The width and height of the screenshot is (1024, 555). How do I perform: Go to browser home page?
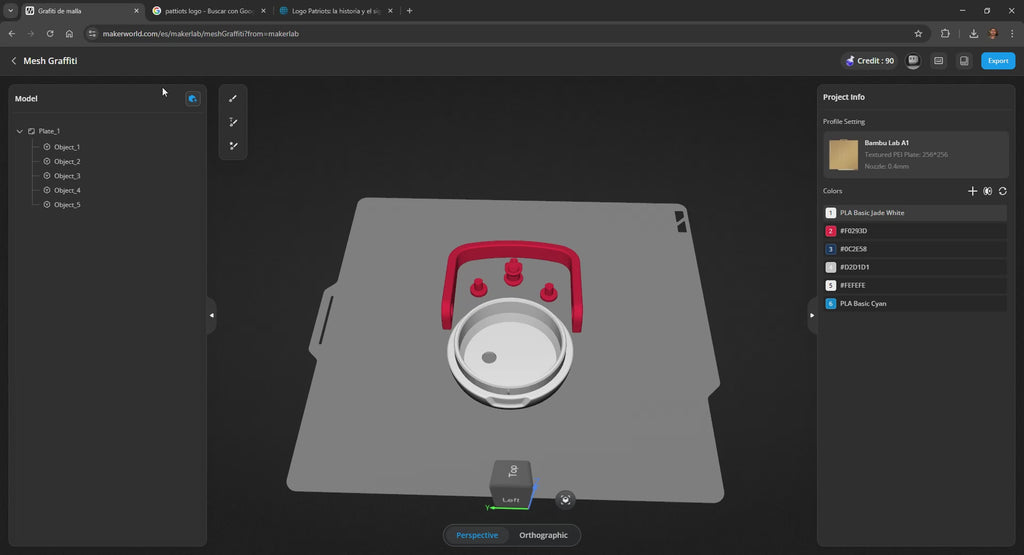pyautogui.click(x=69, y=33)
